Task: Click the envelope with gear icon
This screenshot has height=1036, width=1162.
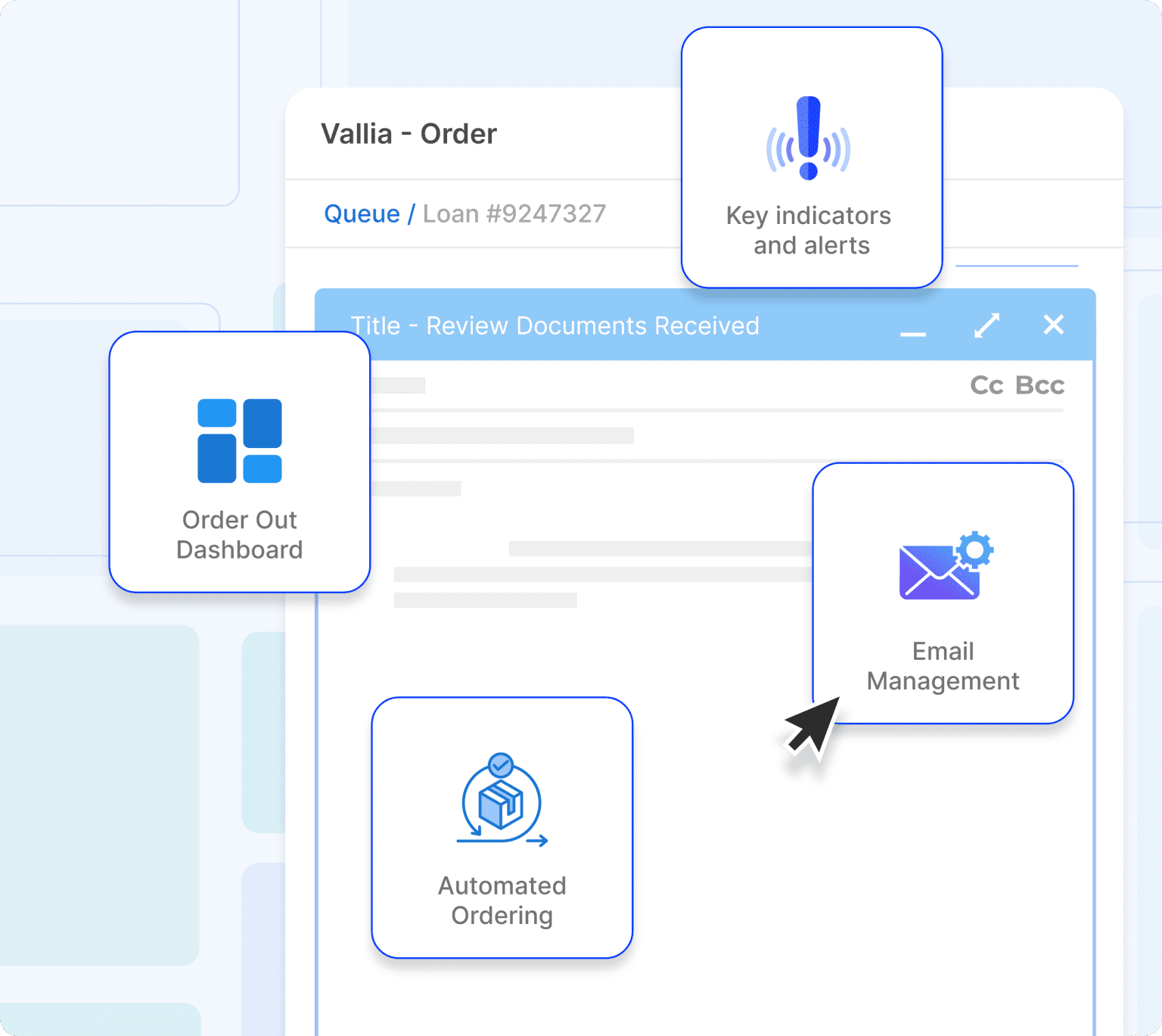Action: click(x=945, y=567)
